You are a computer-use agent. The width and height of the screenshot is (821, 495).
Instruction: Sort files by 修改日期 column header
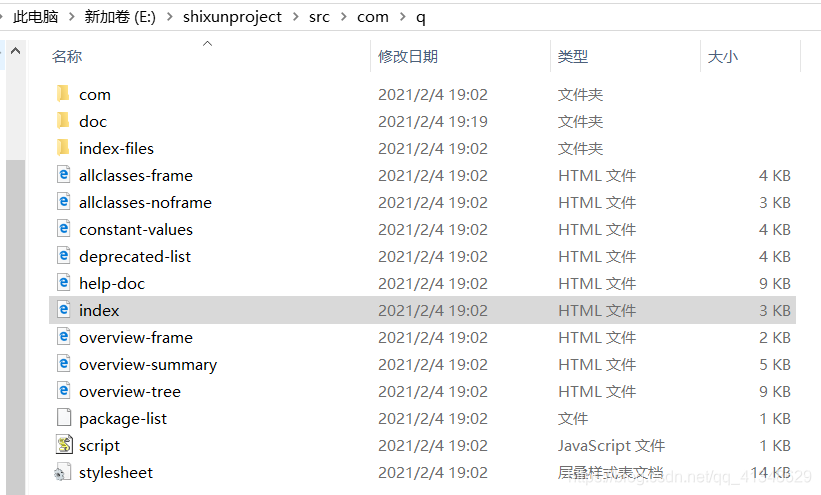point(408,56)
